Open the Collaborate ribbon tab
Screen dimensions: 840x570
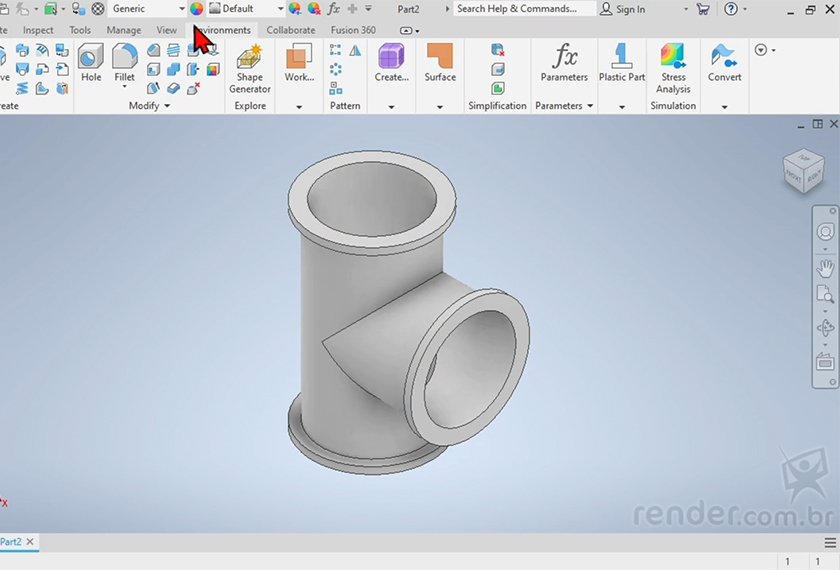290,30
